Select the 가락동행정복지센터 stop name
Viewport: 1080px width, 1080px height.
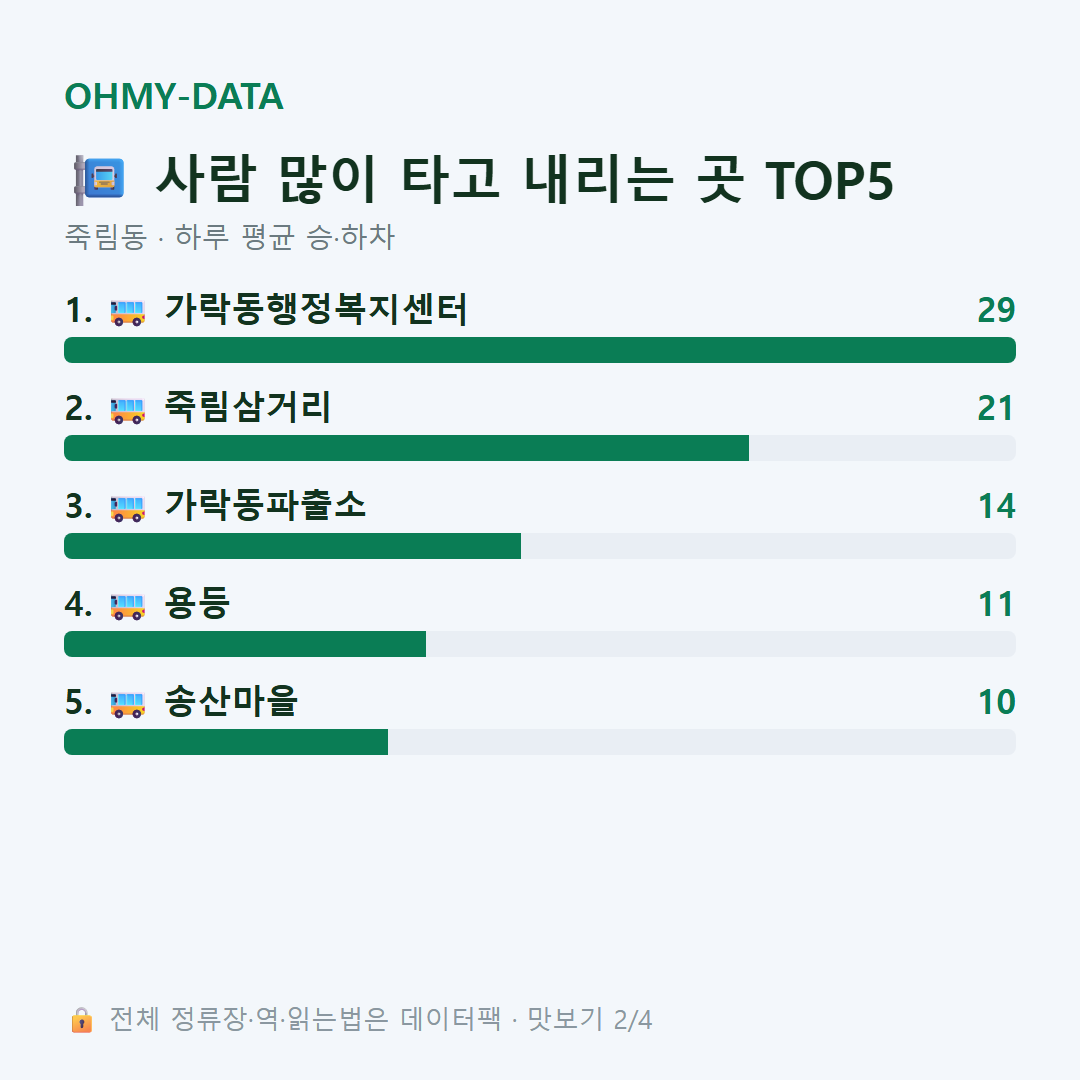[316, 309]
